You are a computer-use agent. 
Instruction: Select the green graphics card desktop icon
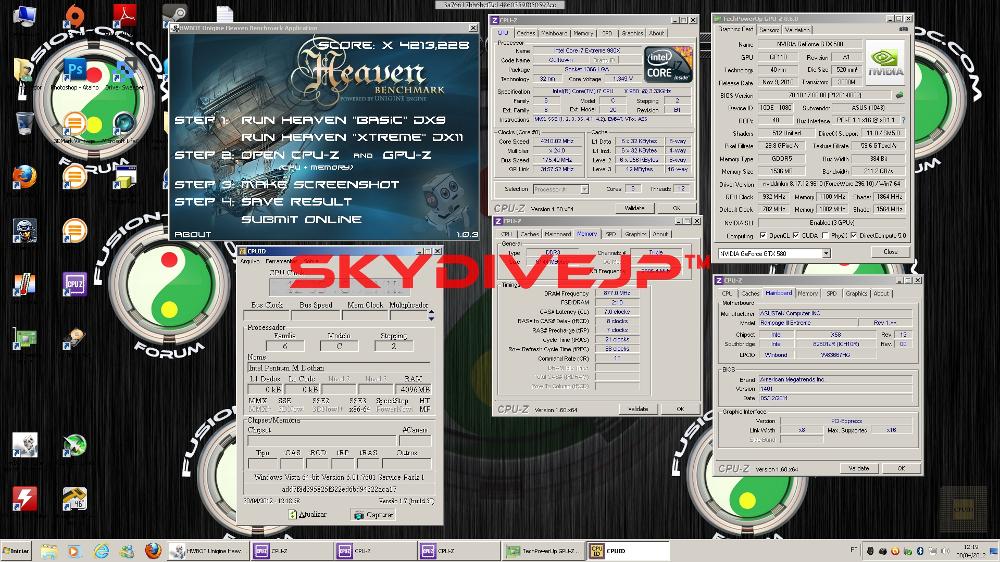pos(24,338)
